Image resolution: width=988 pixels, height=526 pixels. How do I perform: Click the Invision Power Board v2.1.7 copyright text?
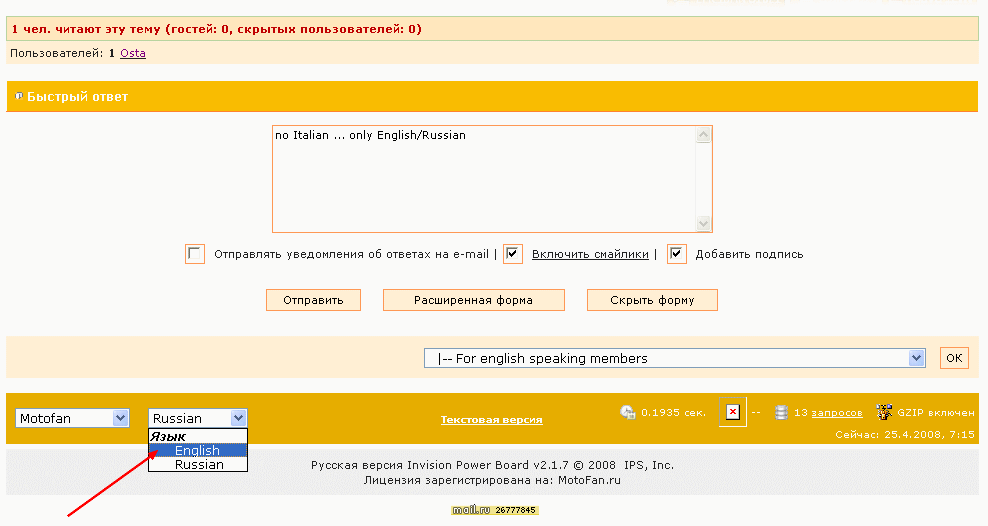point(492,465)
